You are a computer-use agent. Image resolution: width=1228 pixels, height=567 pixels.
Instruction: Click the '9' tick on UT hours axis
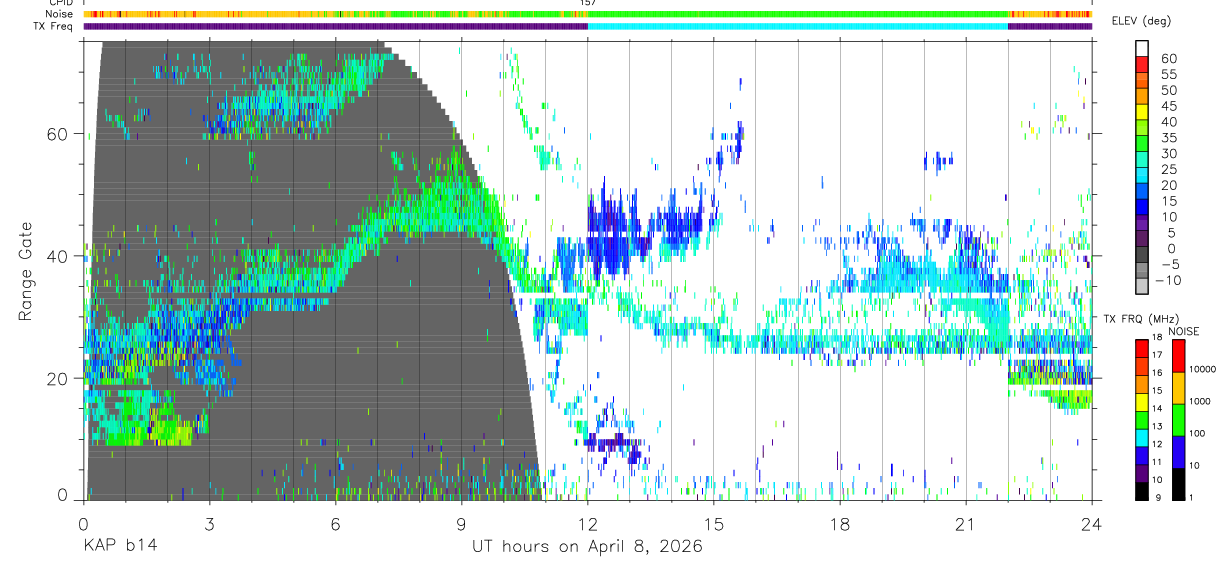pyautogui.click(x=461, y=523)
